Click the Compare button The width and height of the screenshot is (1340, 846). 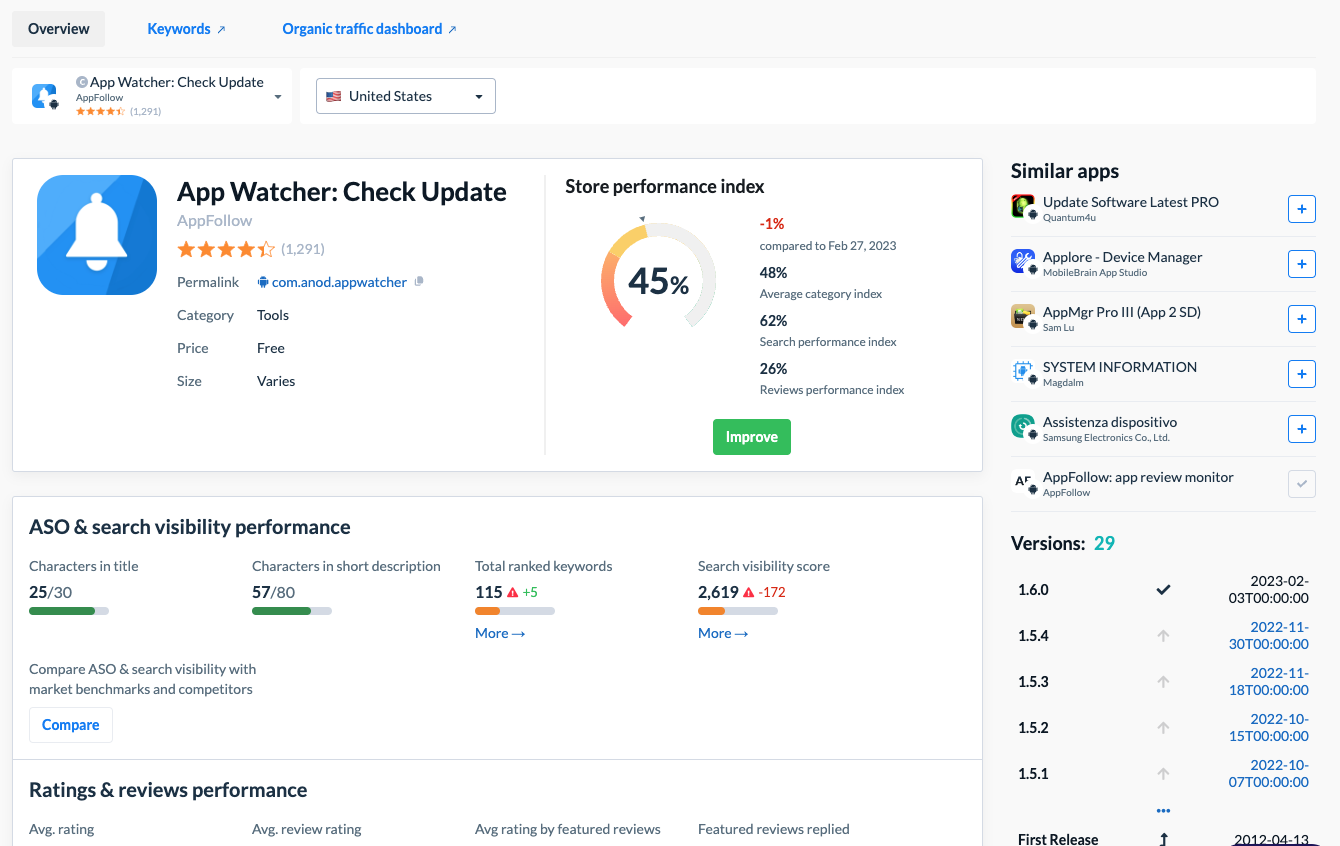[71, 725]
